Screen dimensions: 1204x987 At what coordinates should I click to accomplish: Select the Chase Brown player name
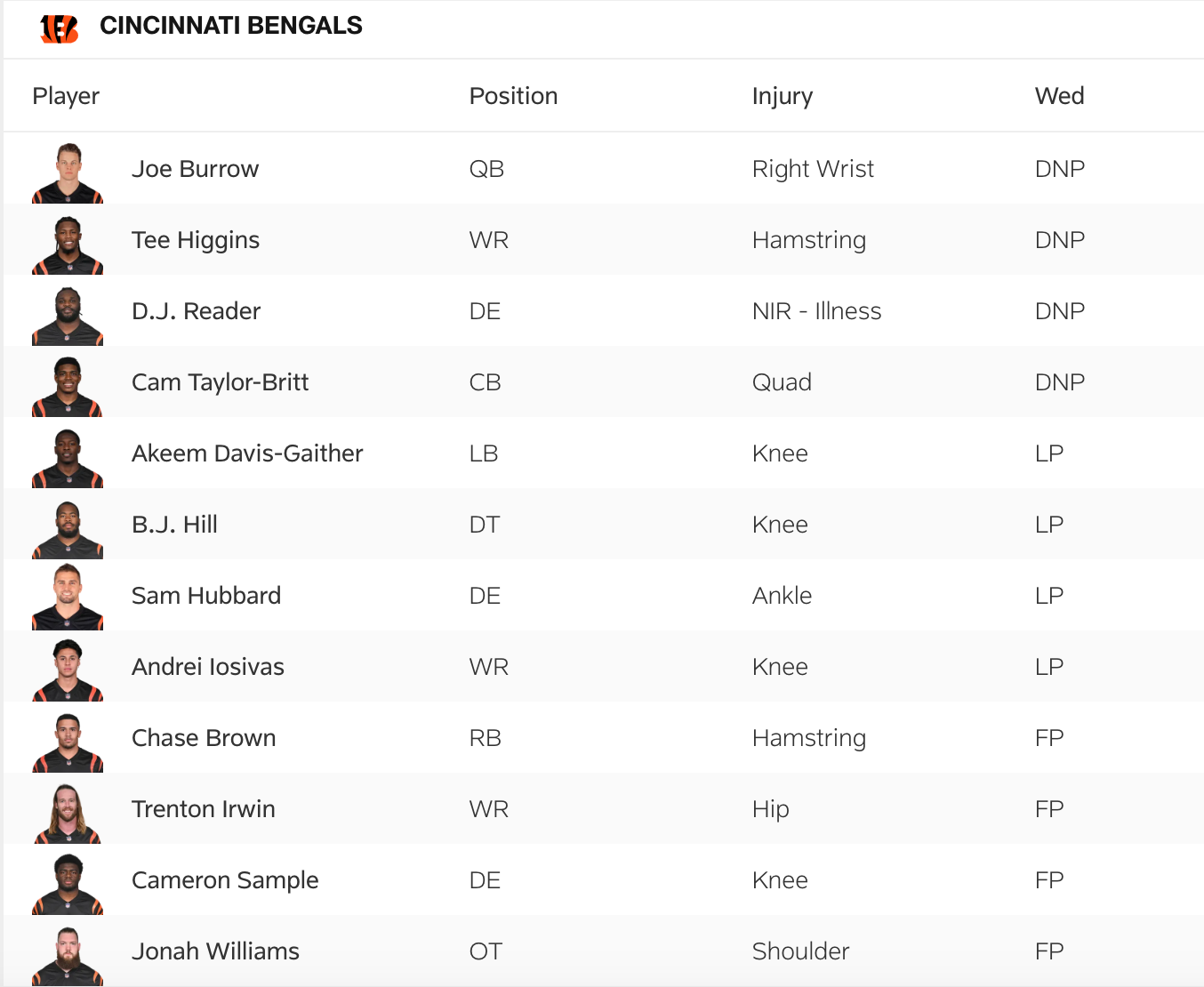click(x=204, y=738)
